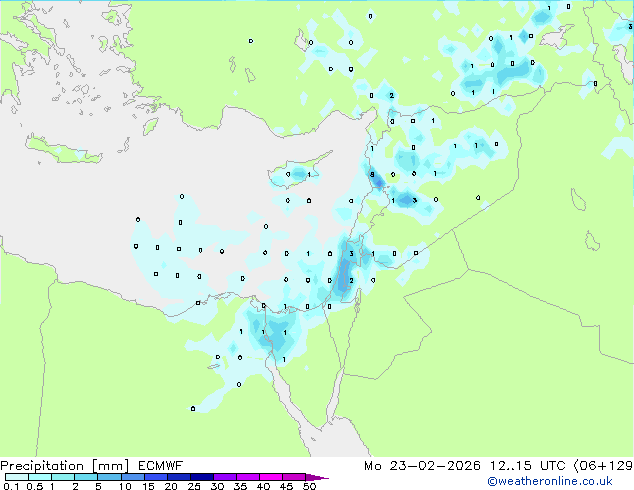This screenshot has width=634, height=490.
Task: Click the legend scale label '50'
Action: click(309, 486)
